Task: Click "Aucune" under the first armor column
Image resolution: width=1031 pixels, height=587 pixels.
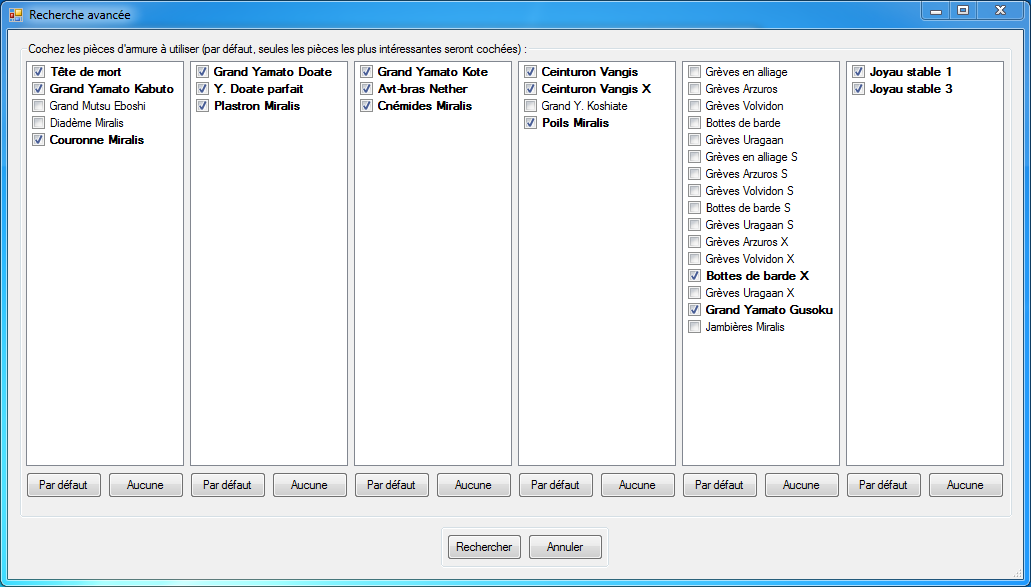Action: pos(145,484)
